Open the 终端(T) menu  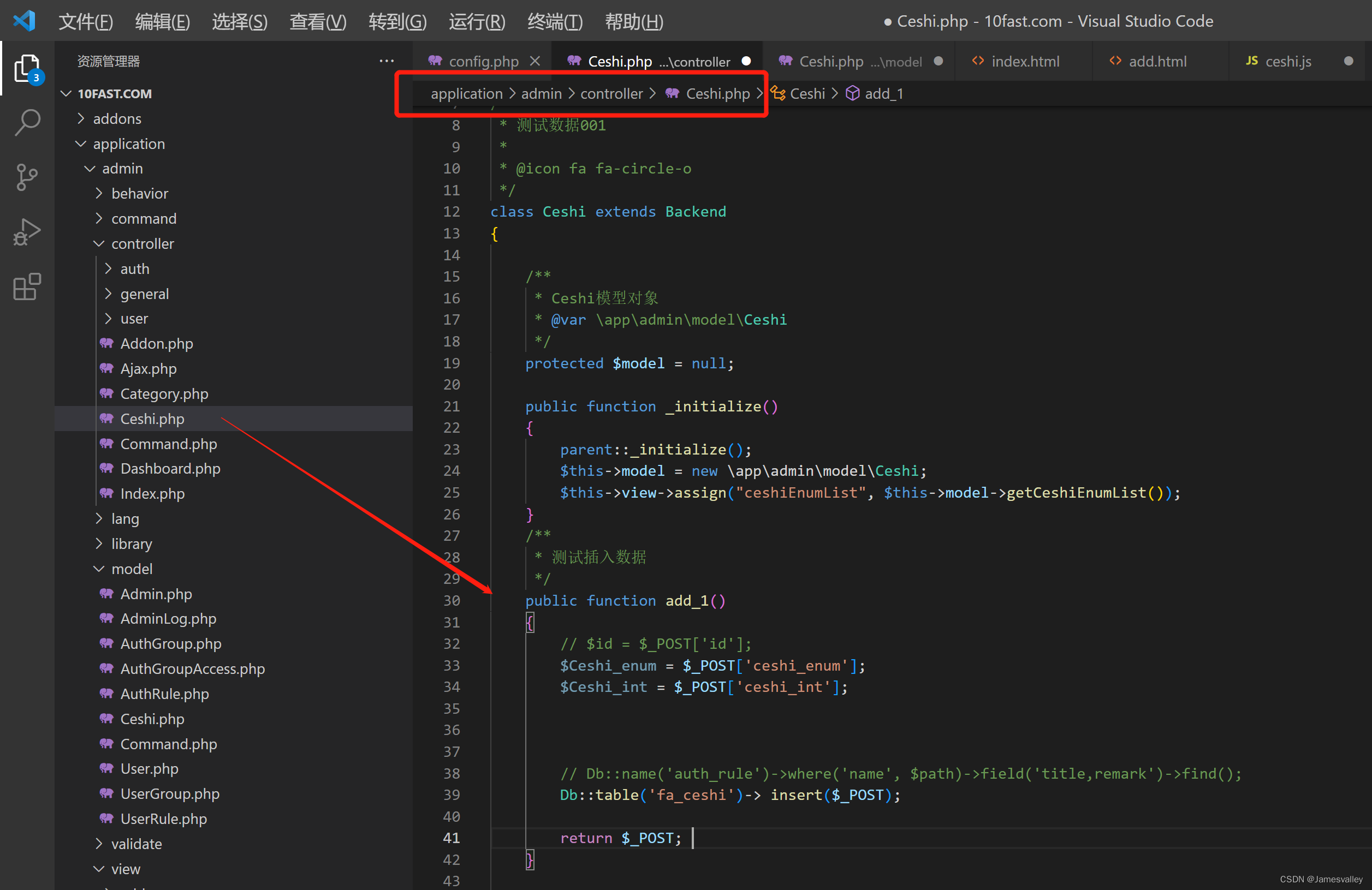coord(554,21)
